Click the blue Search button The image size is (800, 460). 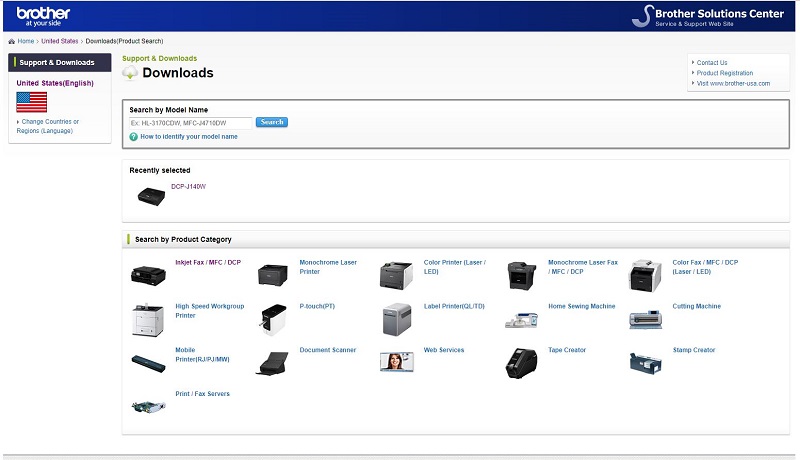point(272,122)
